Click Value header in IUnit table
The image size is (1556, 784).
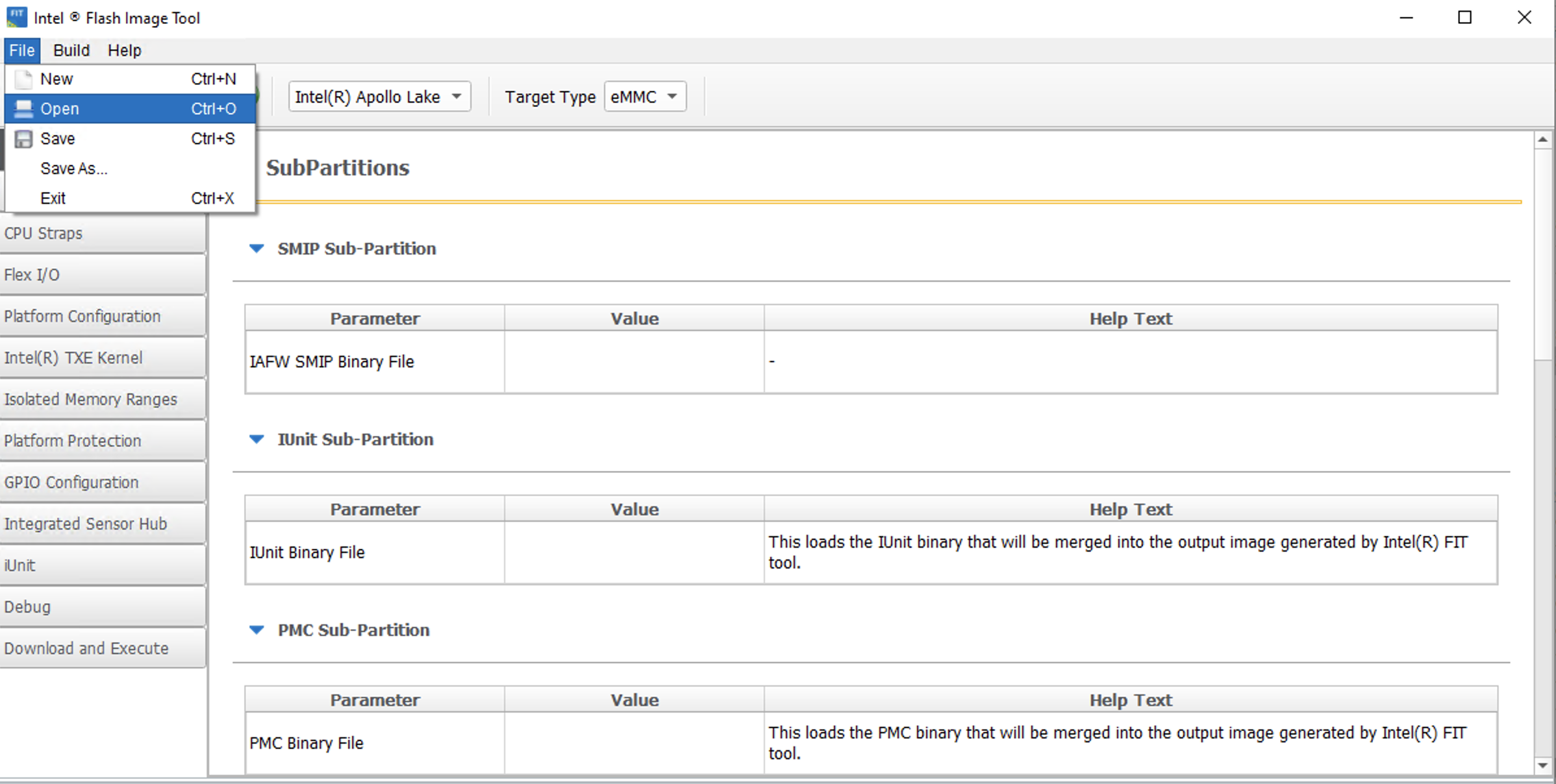pyautogui.click(x=634, y=509)
